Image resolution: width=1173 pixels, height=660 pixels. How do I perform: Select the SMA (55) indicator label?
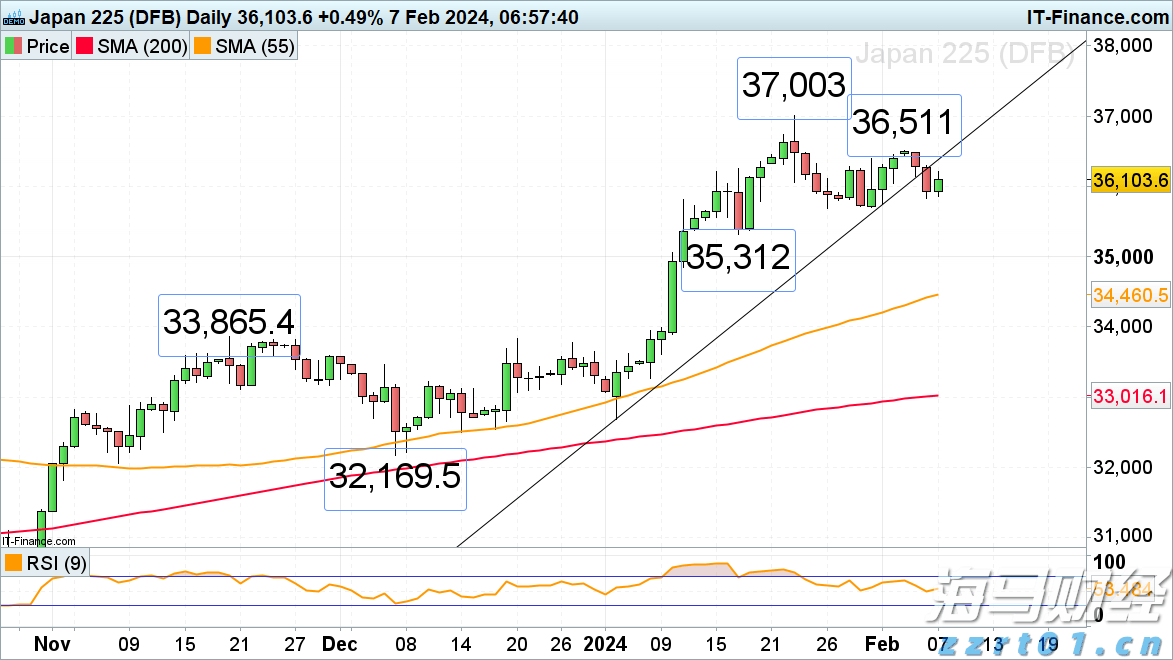255,47
